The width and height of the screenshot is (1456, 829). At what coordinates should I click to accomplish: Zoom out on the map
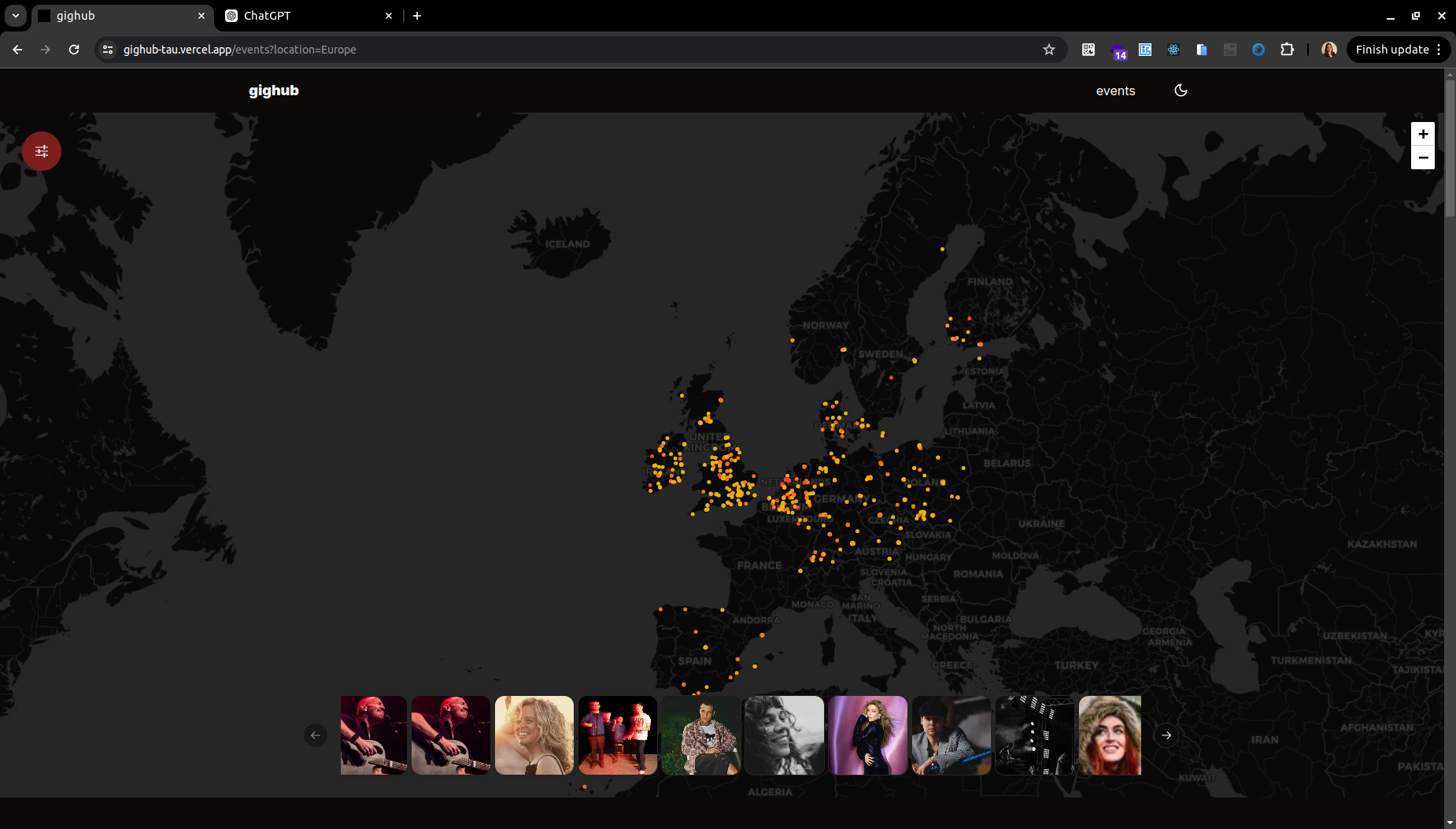(1422, 157)
